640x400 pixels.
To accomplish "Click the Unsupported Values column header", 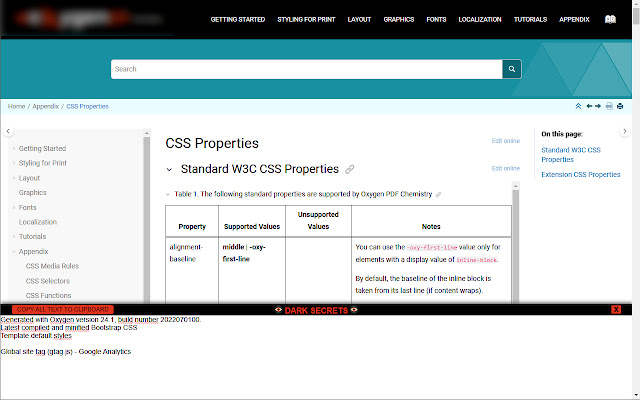I will (x=318, y=220).
